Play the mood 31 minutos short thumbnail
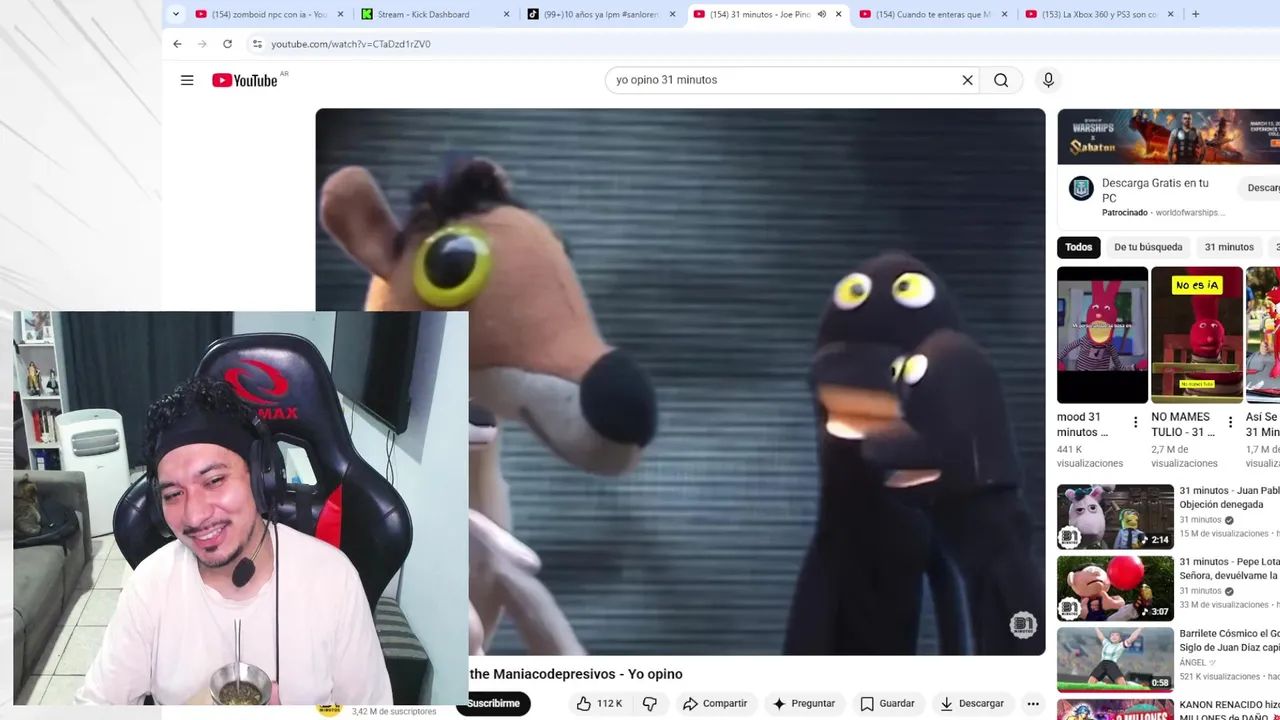Viewport: 1280px width, 720px height. click(x=1102, y=335)
